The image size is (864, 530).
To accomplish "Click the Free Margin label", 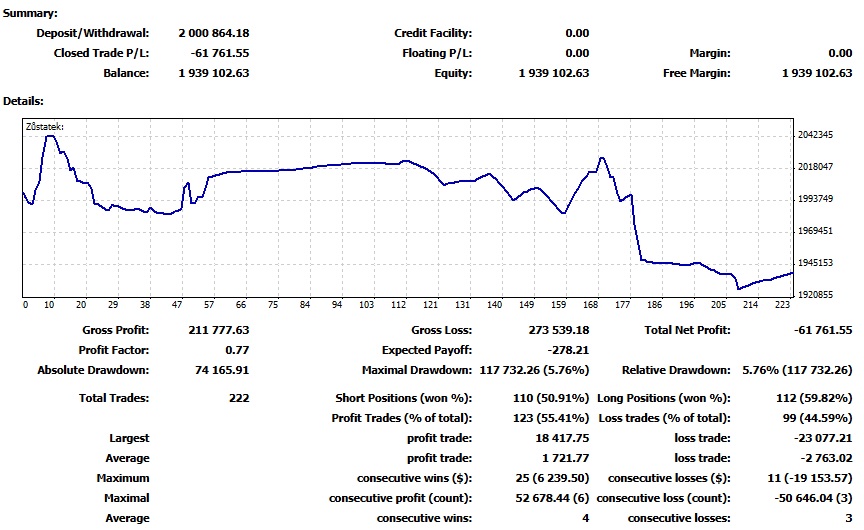I will tap(697, 73).
